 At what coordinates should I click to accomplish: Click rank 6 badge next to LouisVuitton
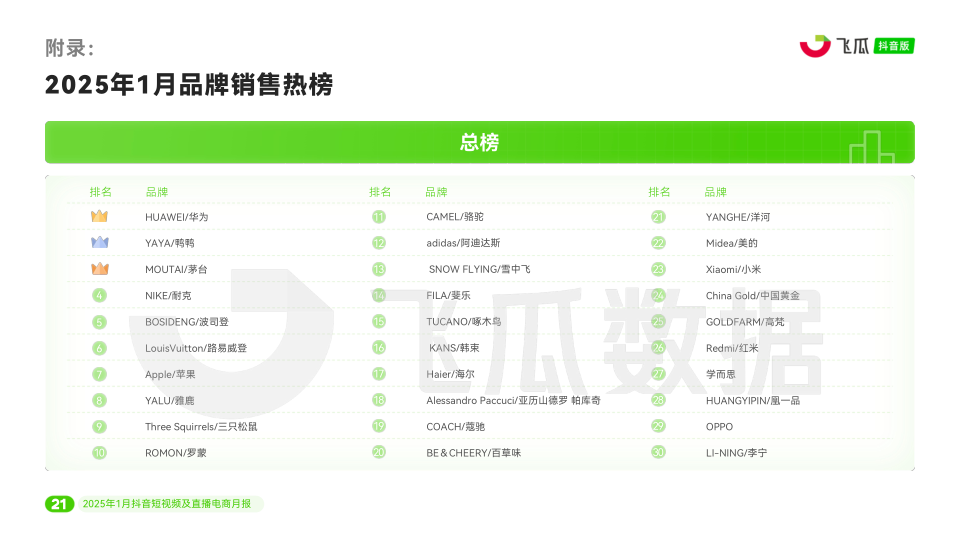[99, 348]
